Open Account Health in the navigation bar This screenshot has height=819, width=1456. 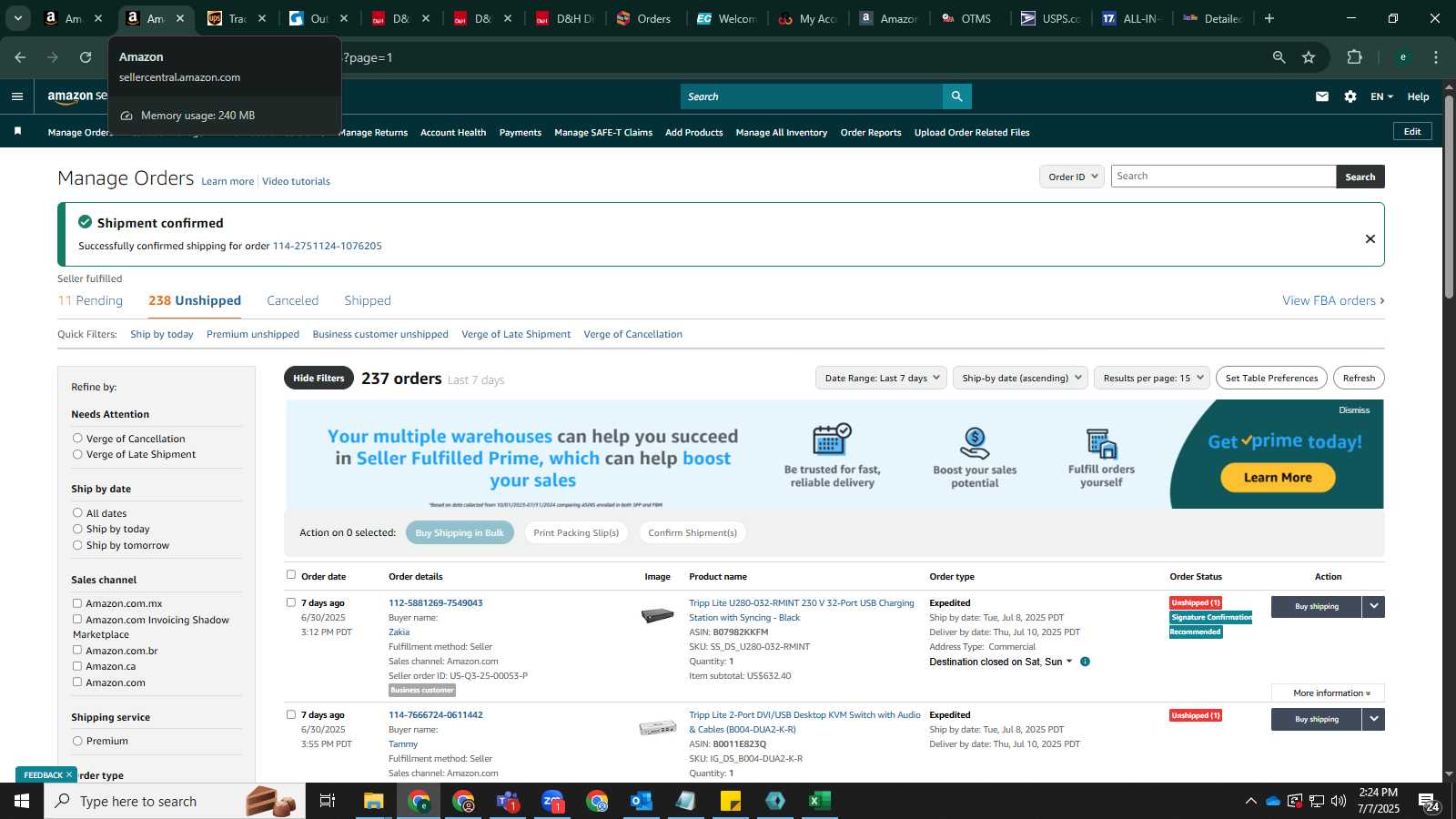click(x=453, y=132)
